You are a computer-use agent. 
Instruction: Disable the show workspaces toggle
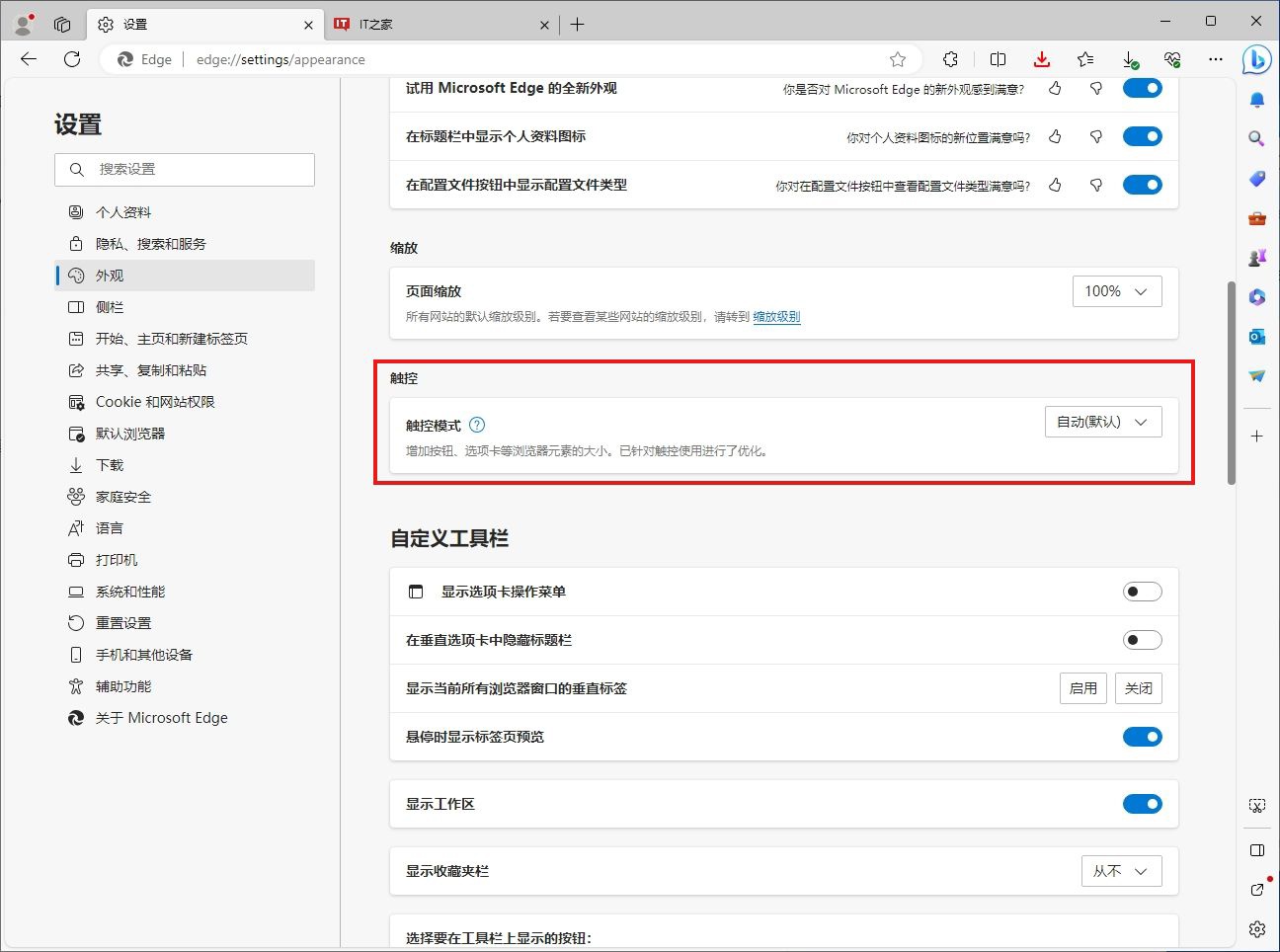[1143, 804]
